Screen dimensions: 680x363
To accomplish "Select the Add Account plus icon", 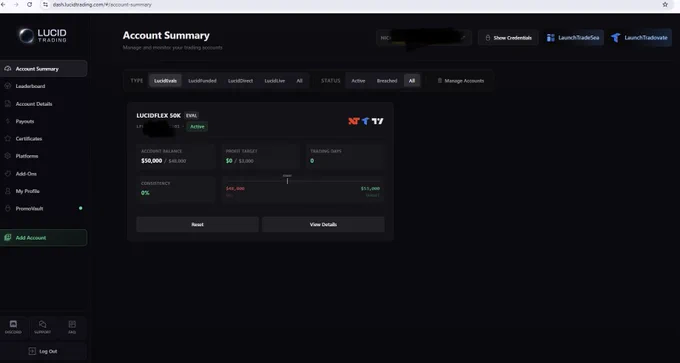I will point(7,238).
